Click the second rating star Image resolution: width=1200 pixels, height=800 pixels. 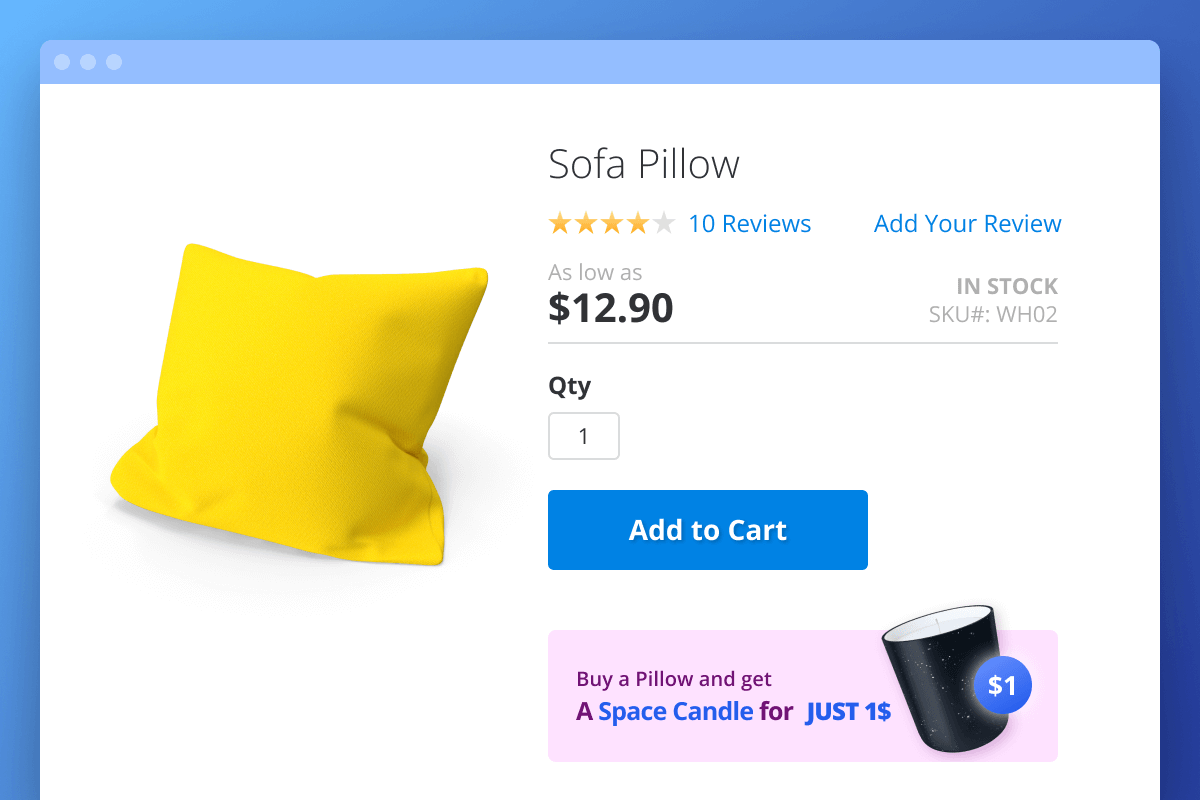point(586,224)
